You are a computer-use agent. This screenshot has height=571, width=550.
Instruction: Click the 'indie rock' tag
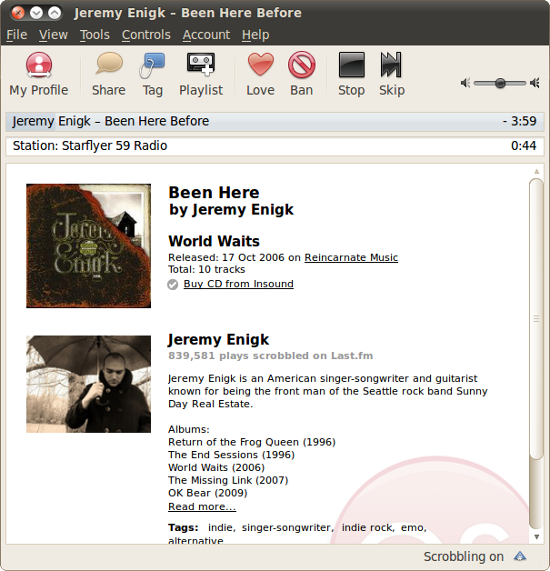coord(368,528)
